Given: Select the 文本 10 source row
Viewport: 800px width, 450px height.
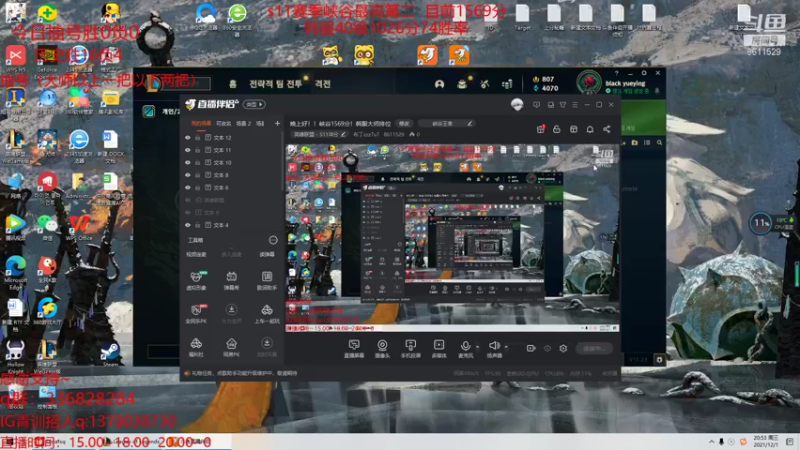Looking at the screenshot, I should 232,162.
